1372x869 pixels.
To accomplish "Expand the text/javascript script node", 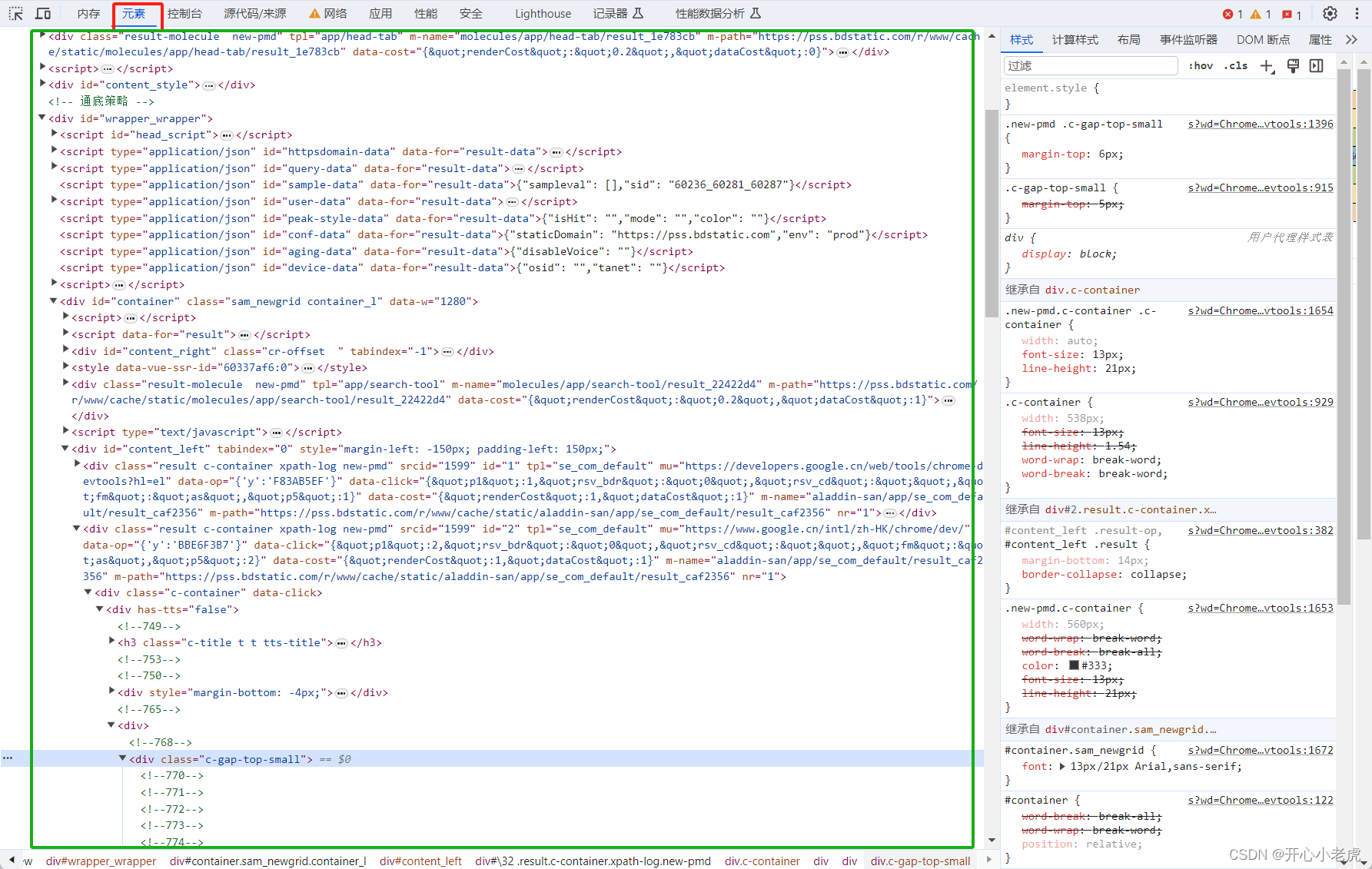I will [65, 431].
